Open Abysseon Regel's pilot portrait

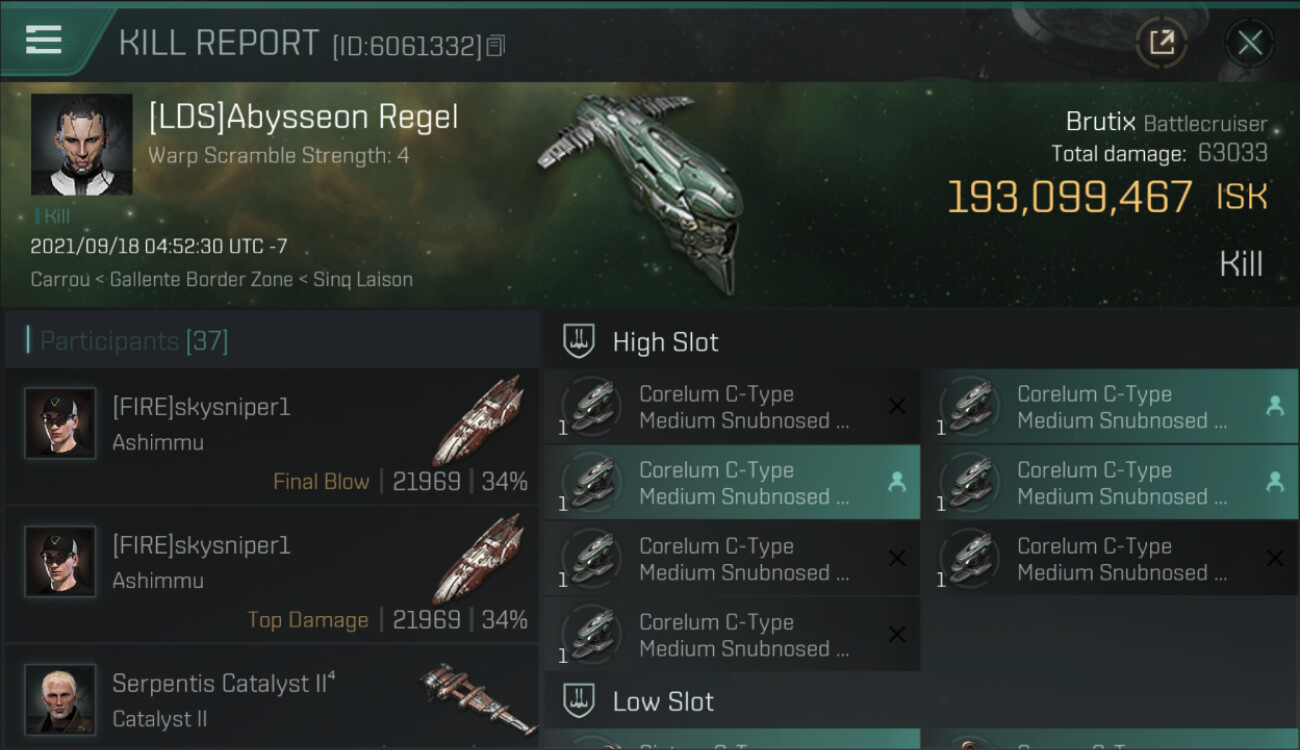[x=82, y=144]
